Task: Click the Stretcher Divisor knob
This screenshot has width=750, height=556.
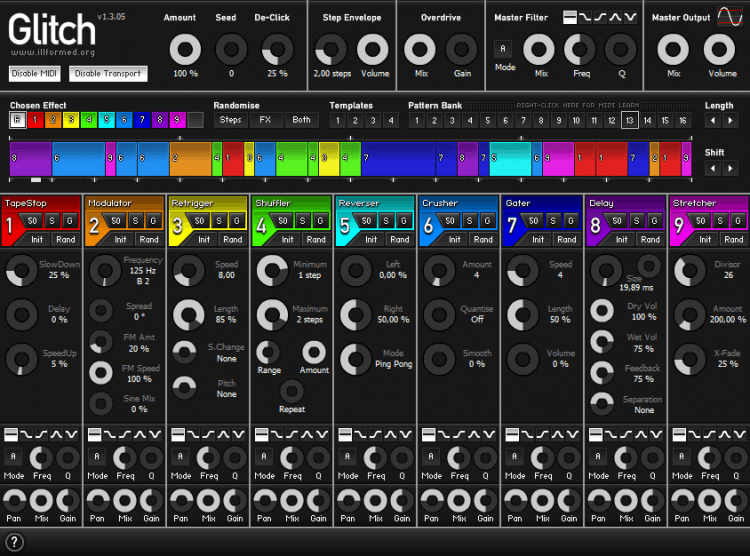Action: 690,270
